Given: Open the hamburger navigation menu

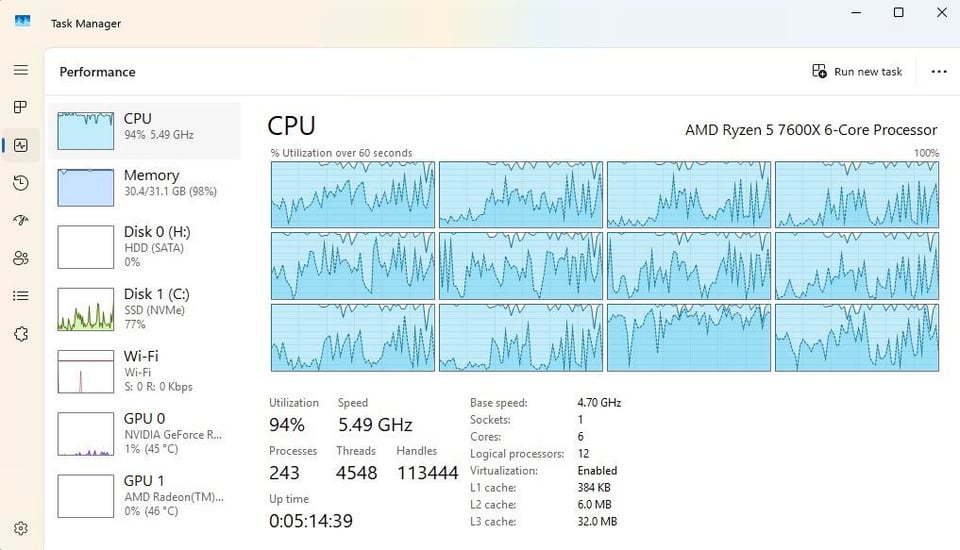Looking at the screenshot, I should (21, 70).
